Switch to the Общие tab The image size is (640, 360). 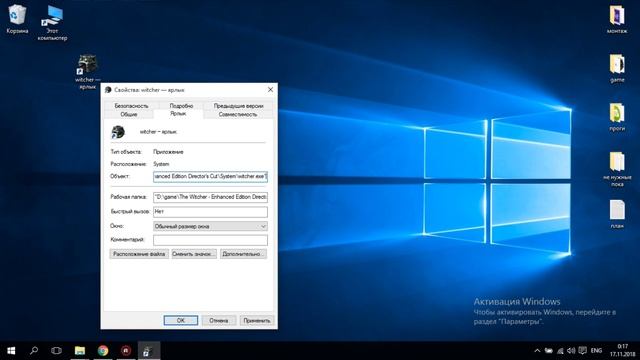tap(129, 115)
